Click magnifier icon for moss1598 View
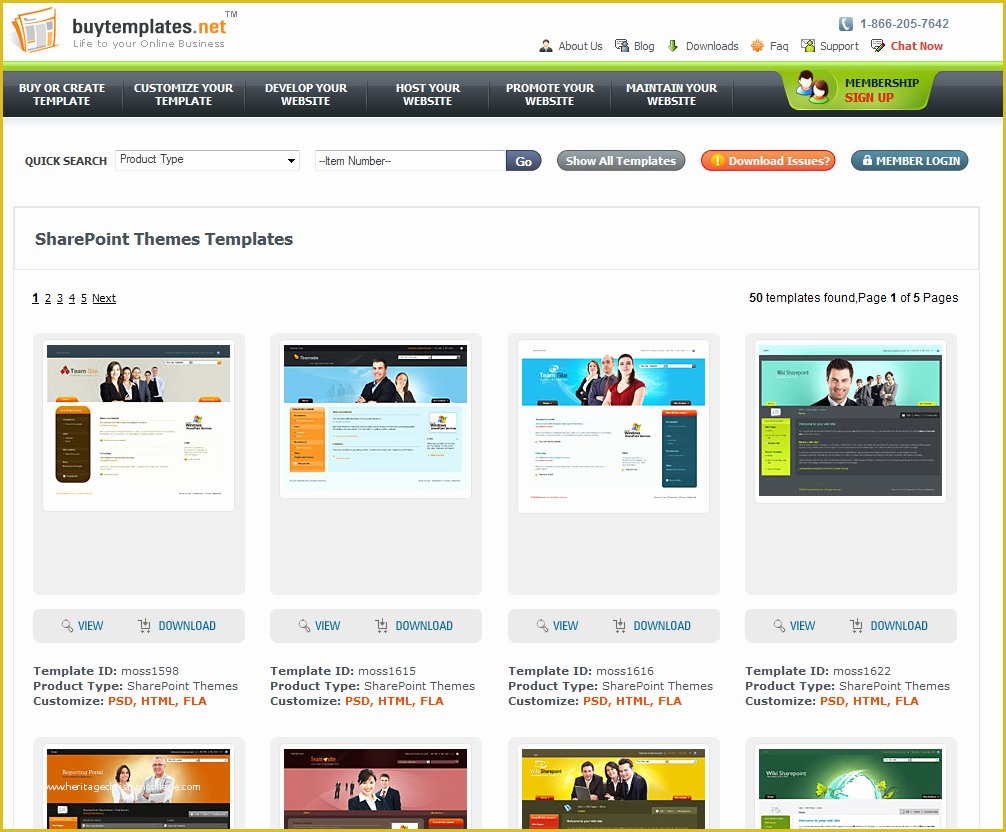This screenshot has width=1006, height=832. coord(67,625)
